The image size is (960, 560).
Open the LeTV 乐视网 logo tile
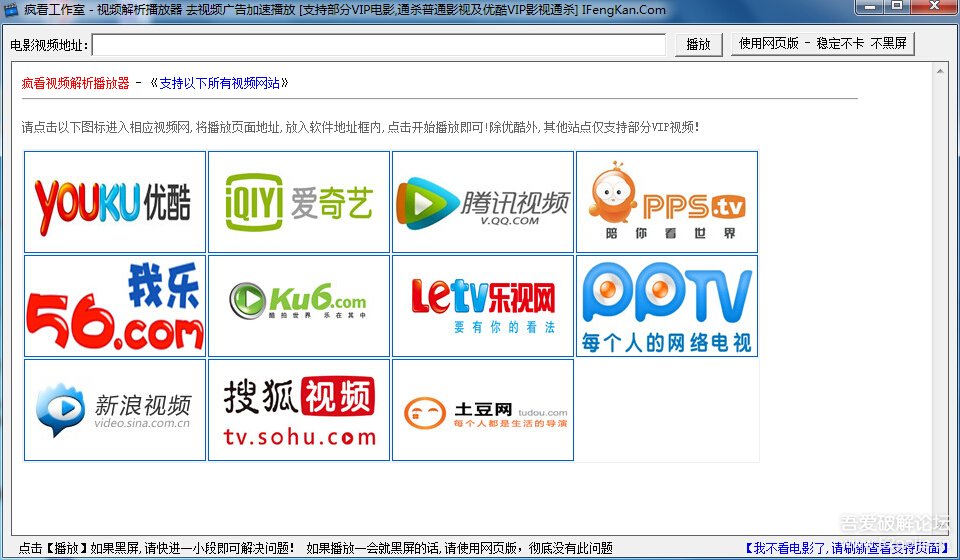[483, 306]
